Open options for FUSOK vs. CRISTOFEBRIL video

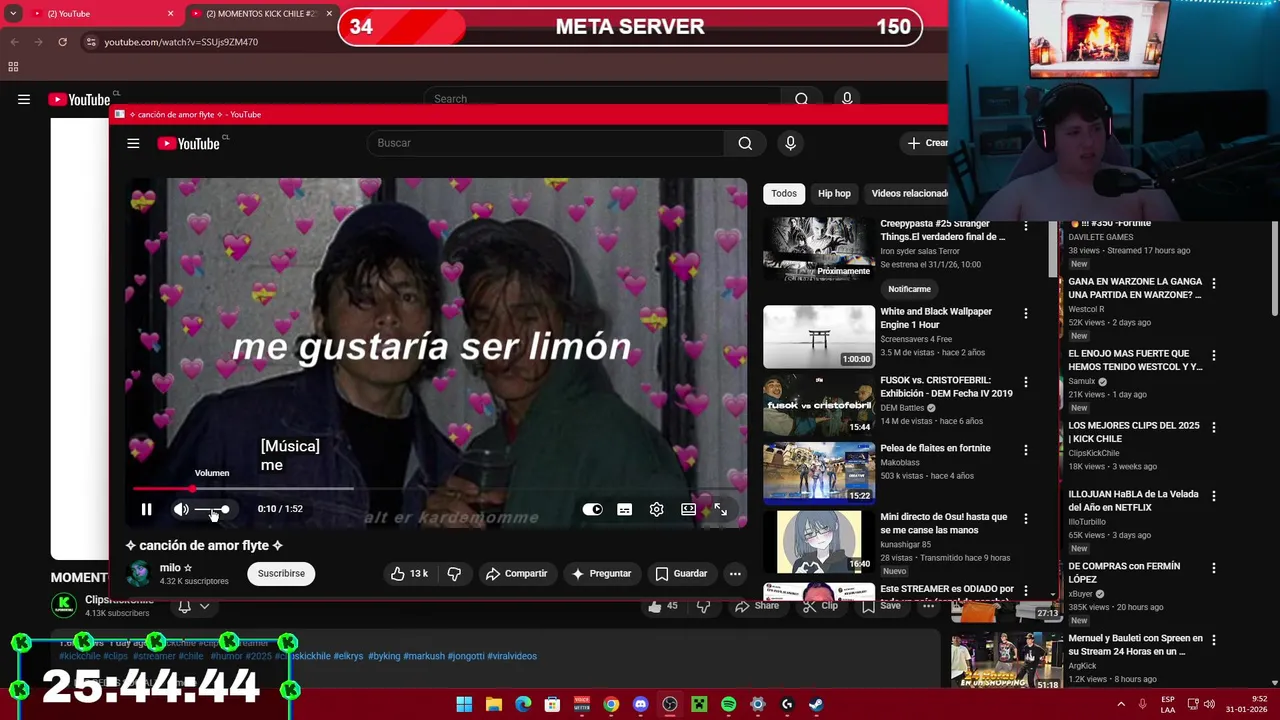click(x=1025, y=382)
